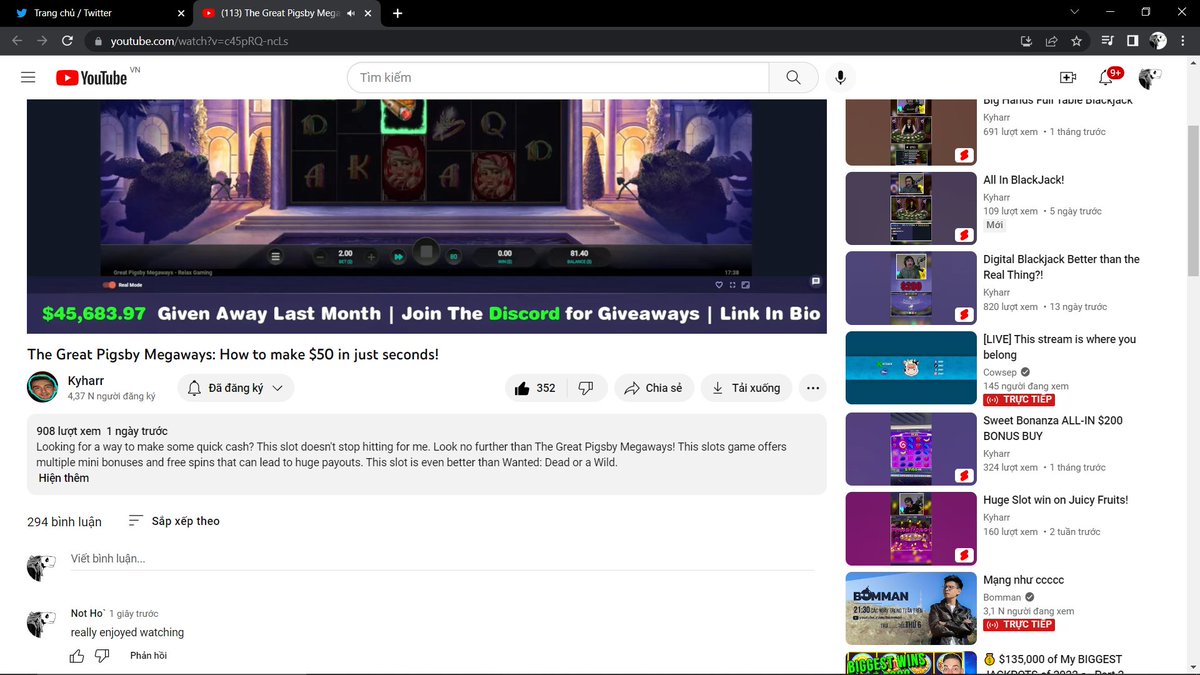Viewport: 1200px width, 675px height.
Task: Open more actions three-dot menu
Action: [813, 388]
